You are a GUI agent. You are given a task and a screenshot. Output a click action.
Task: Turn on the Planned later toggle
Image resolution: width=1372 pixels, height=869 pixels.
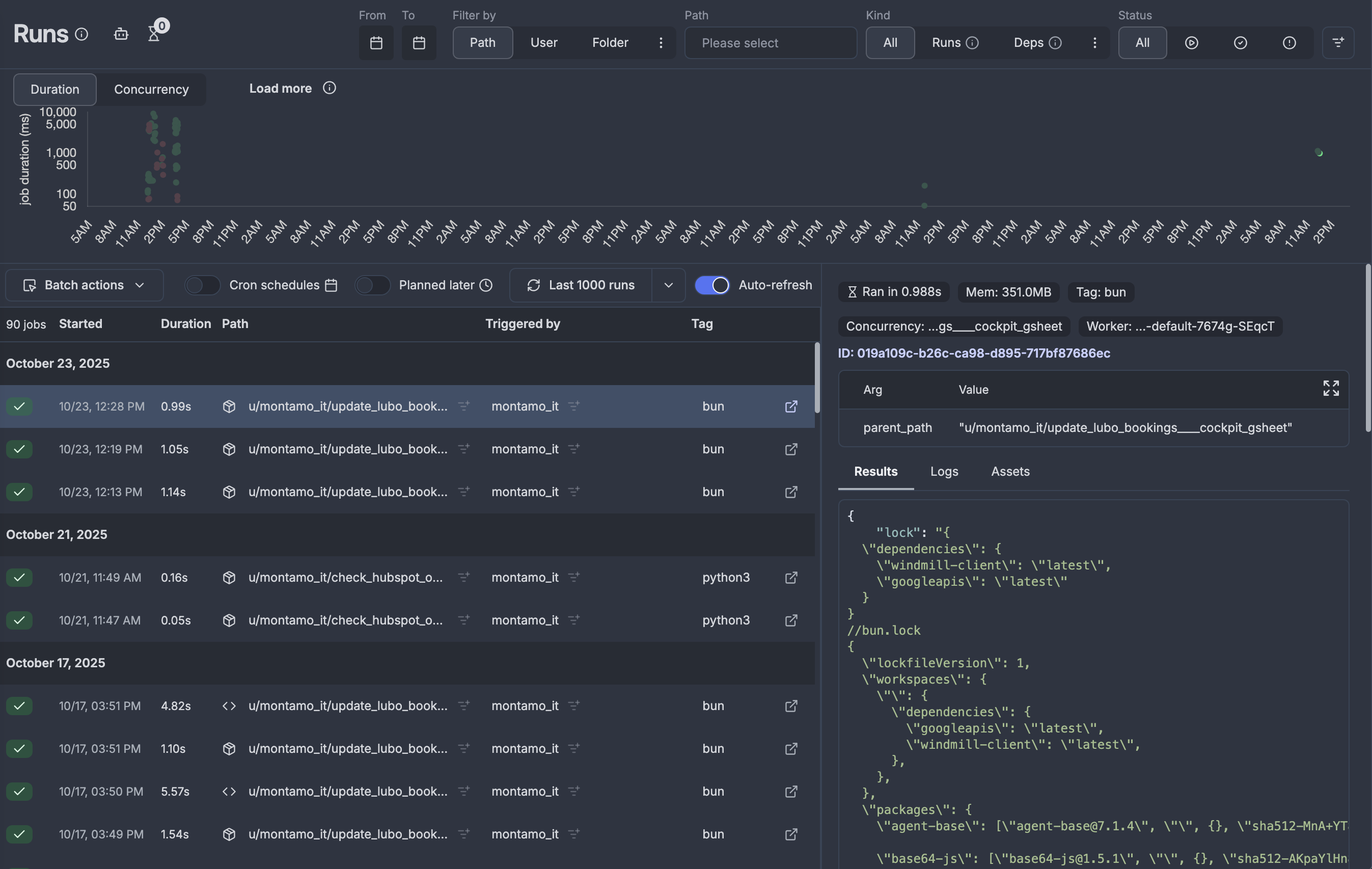(372, 285)
